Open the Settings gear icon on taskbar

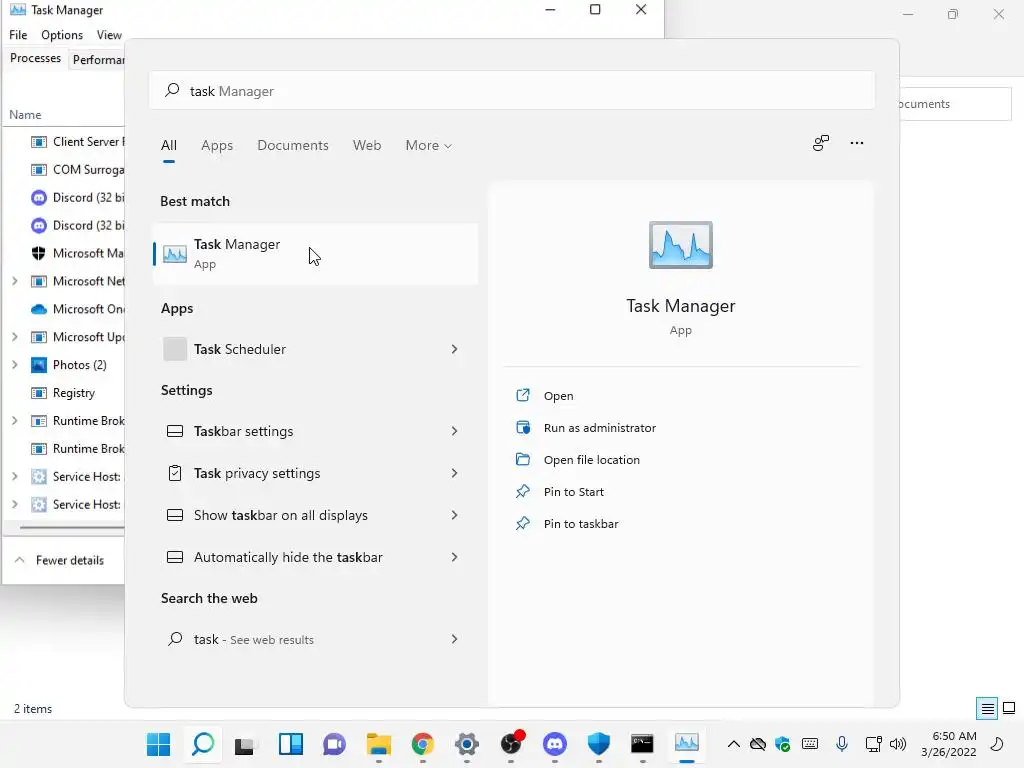click(x=466, y=744)
